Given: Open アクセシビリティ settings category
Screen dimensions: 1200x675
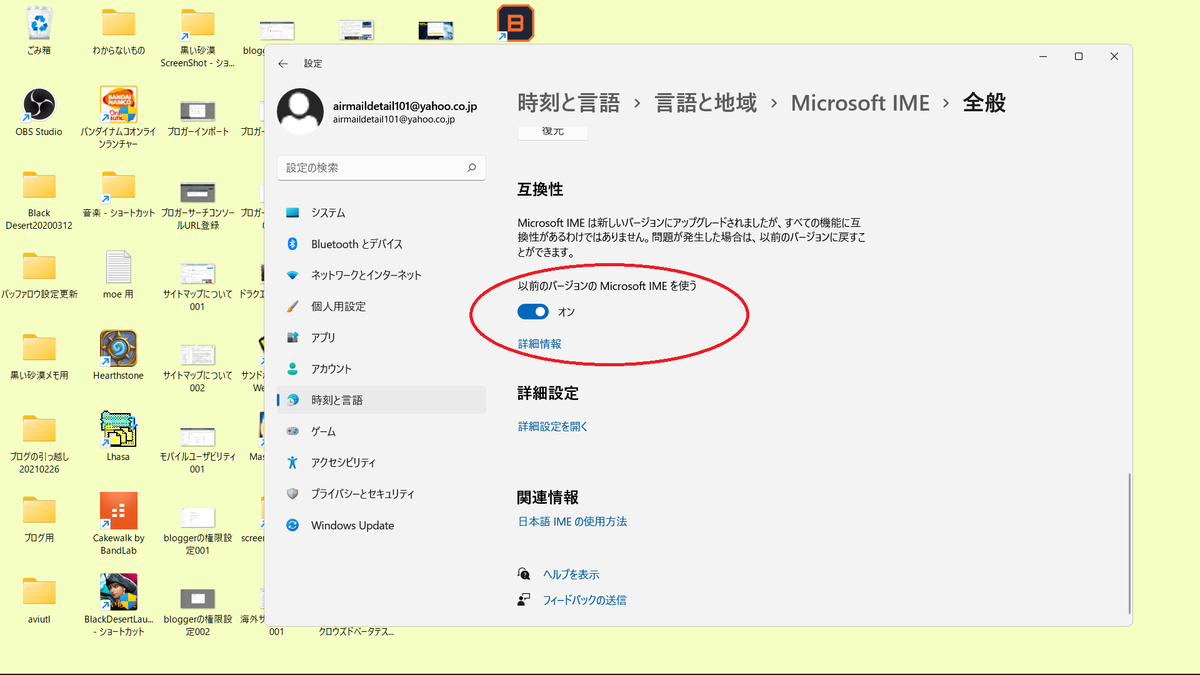Looking at the screenshot, I should pos(381,463).
